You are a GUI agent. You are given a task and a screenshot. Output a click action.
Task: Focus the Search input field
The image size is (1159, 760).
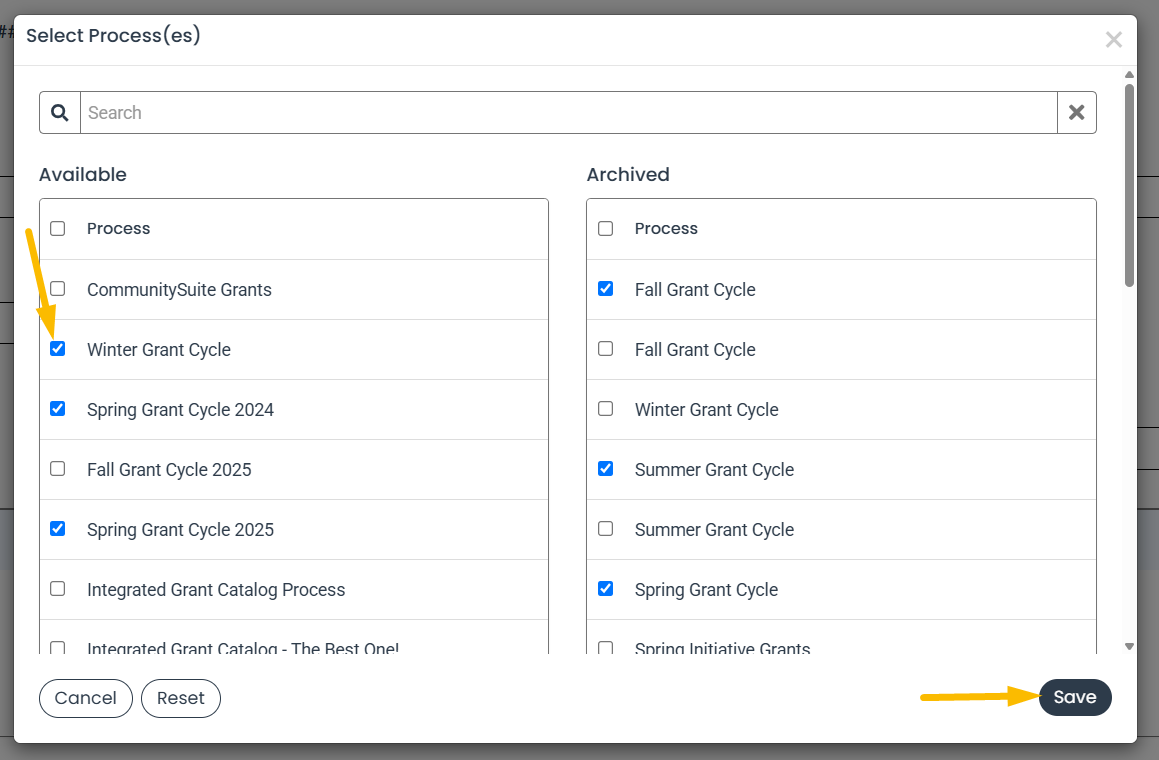pos(568,112)
